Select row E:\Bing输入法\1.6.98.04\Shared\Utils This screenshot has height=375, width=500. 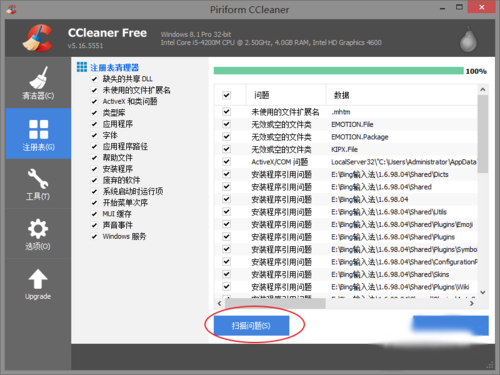tap(345, 212)
